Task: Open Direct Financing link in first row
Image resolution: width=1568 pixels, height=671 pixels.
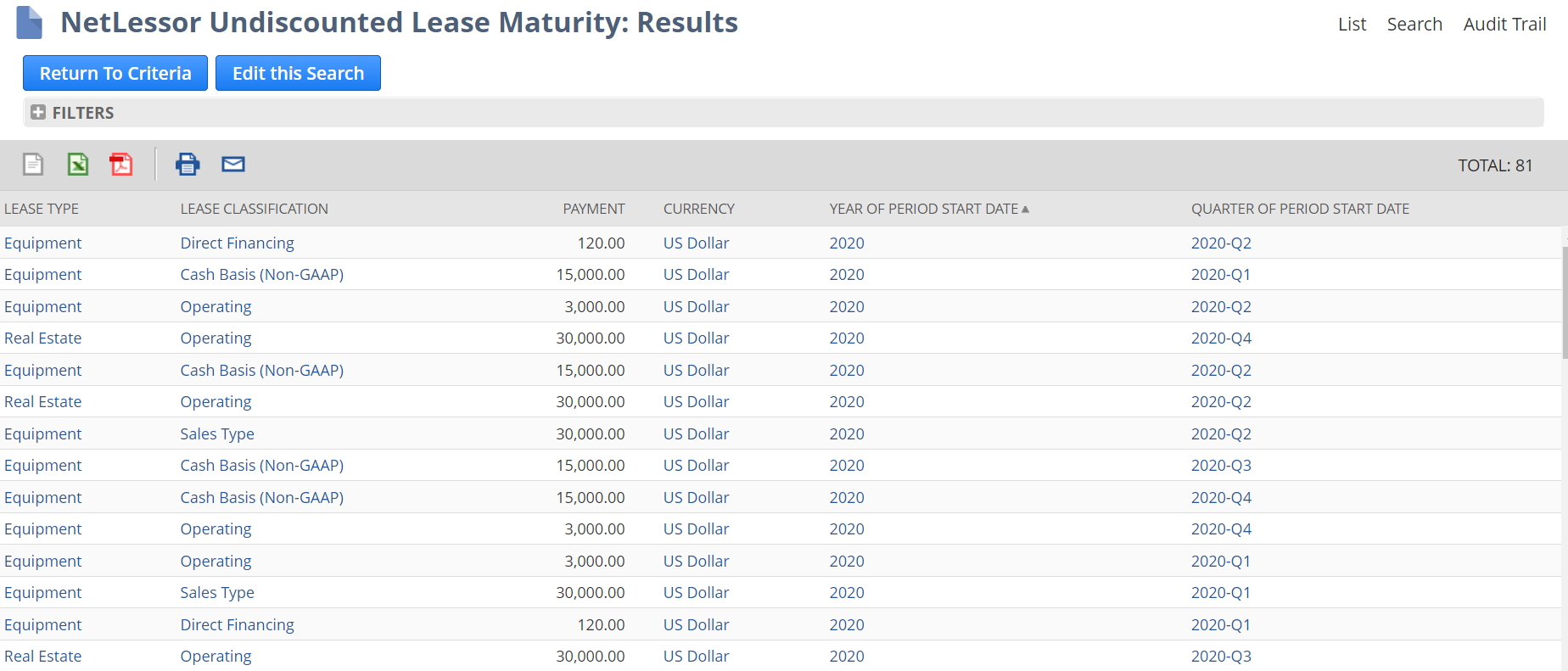Action: click(237, 243)
